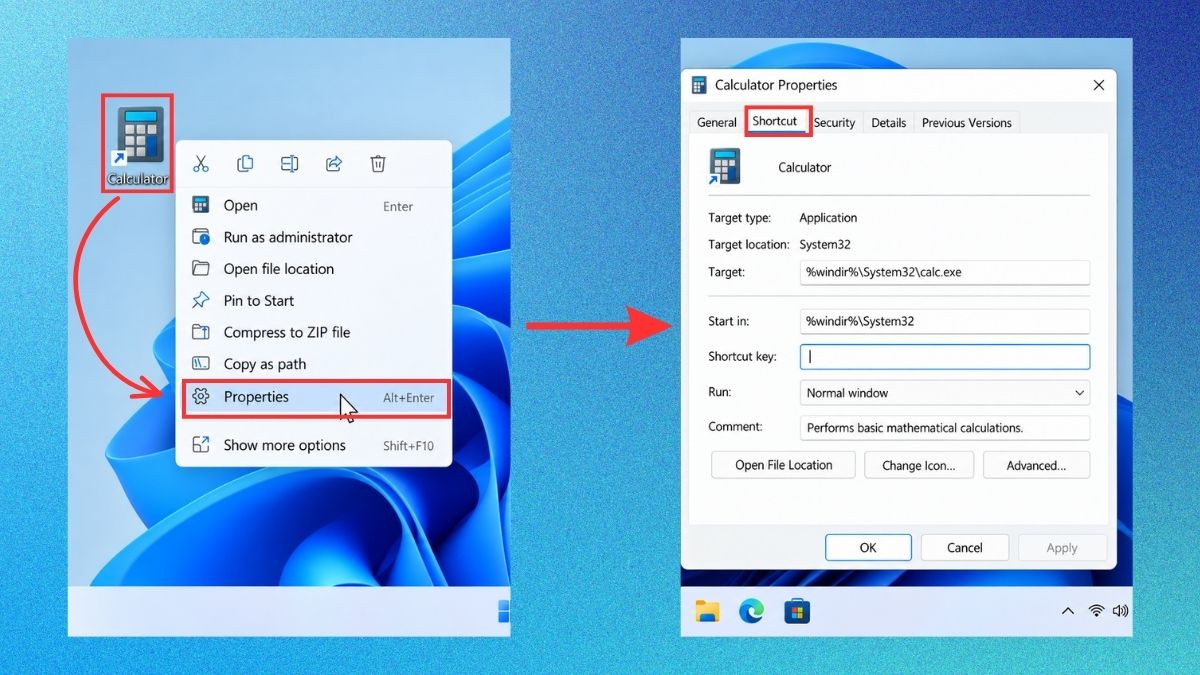Choose Open from the context menu
The image size is (1200, 675).
[x=314, y=205]
